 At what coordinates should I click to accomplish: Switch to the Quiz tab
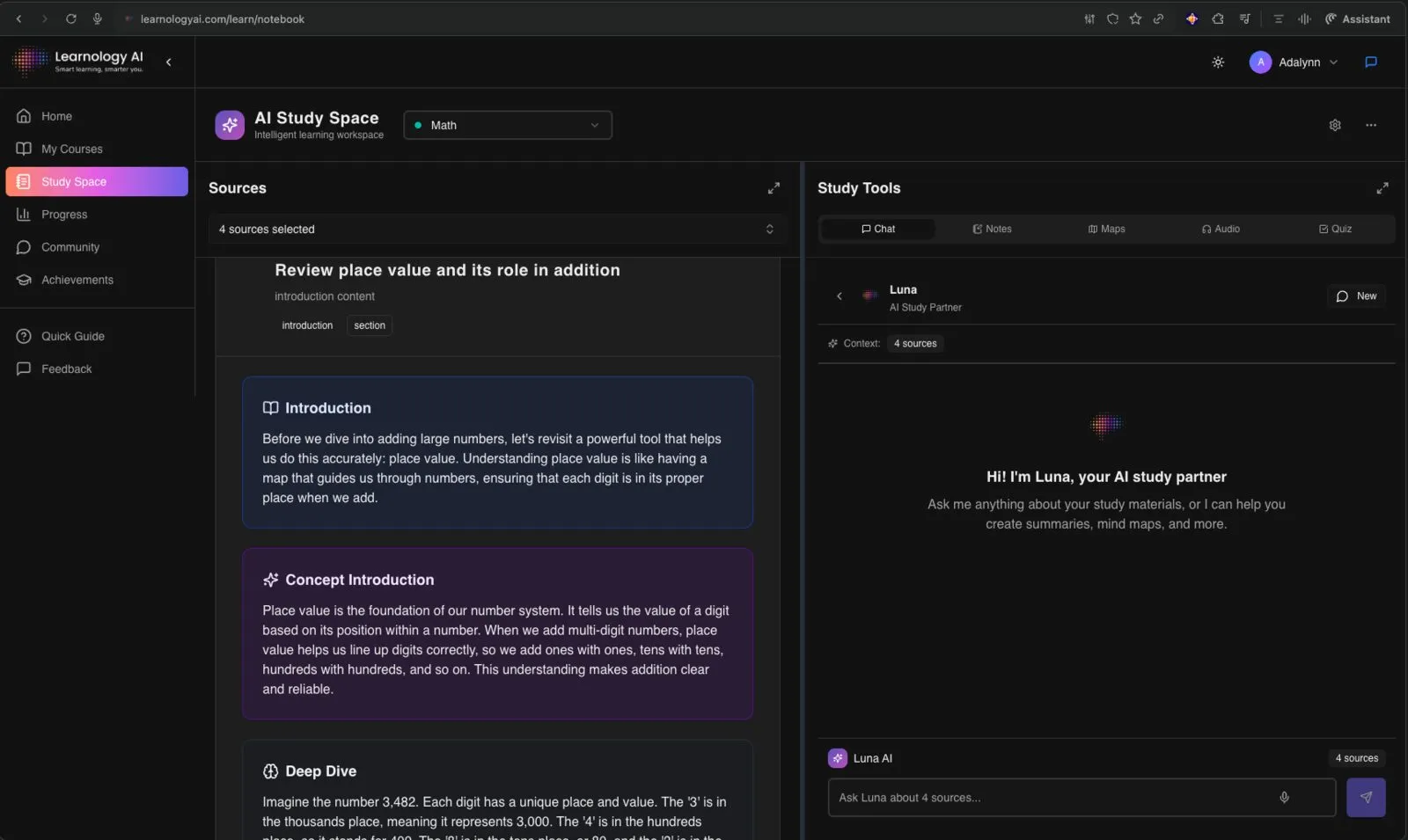pos(1335,229)
